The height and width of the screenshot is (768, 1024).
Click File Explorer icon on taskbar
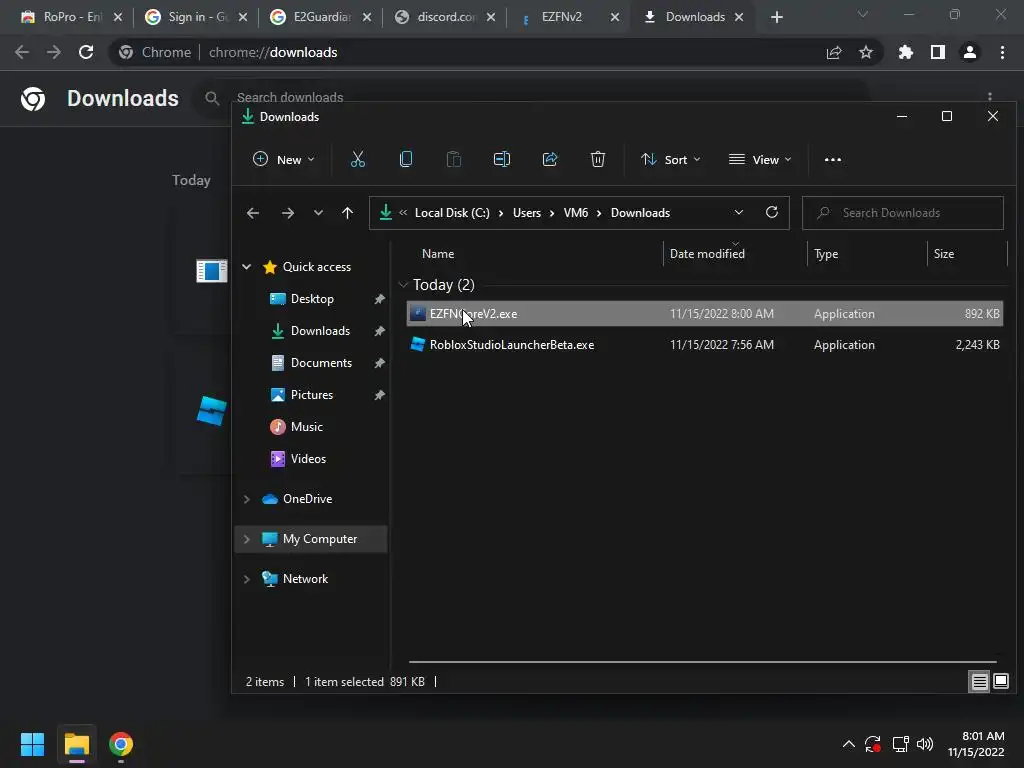pos(76,744)
